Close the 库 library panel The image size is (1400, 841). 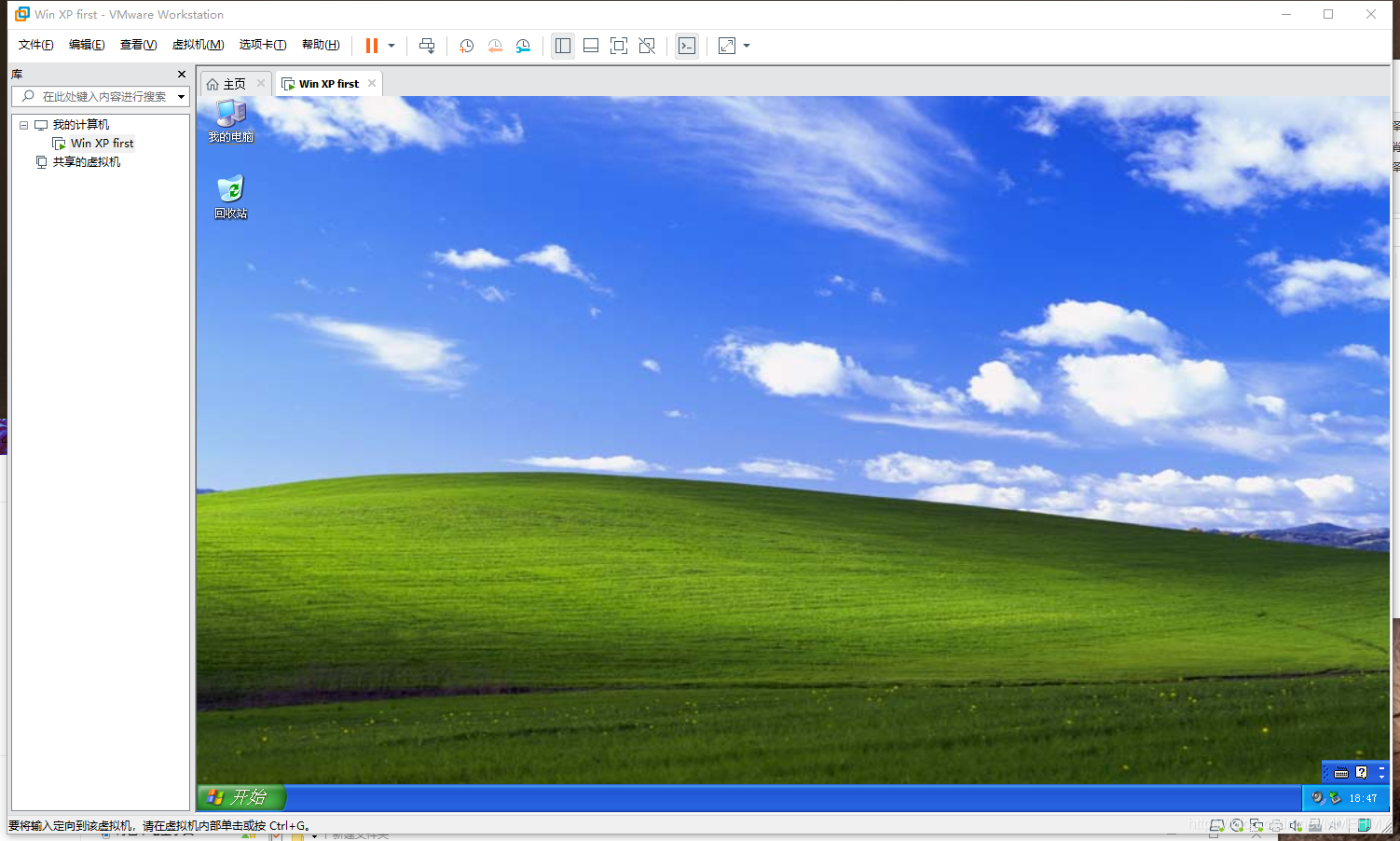182,74
